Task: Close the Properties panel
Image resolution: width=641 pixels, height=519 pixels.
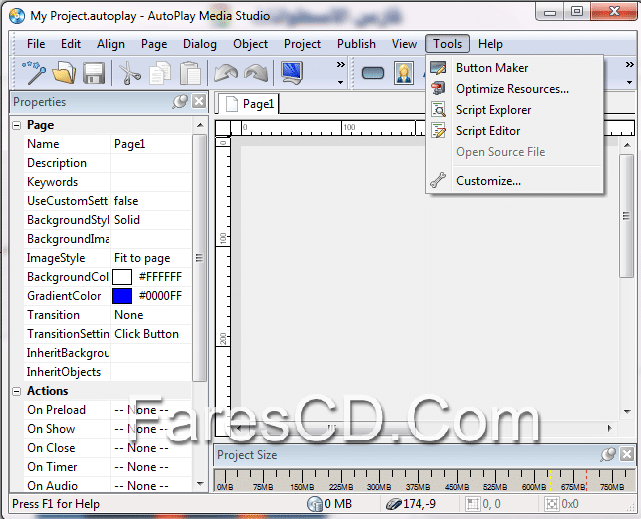Action: (199, 101)
